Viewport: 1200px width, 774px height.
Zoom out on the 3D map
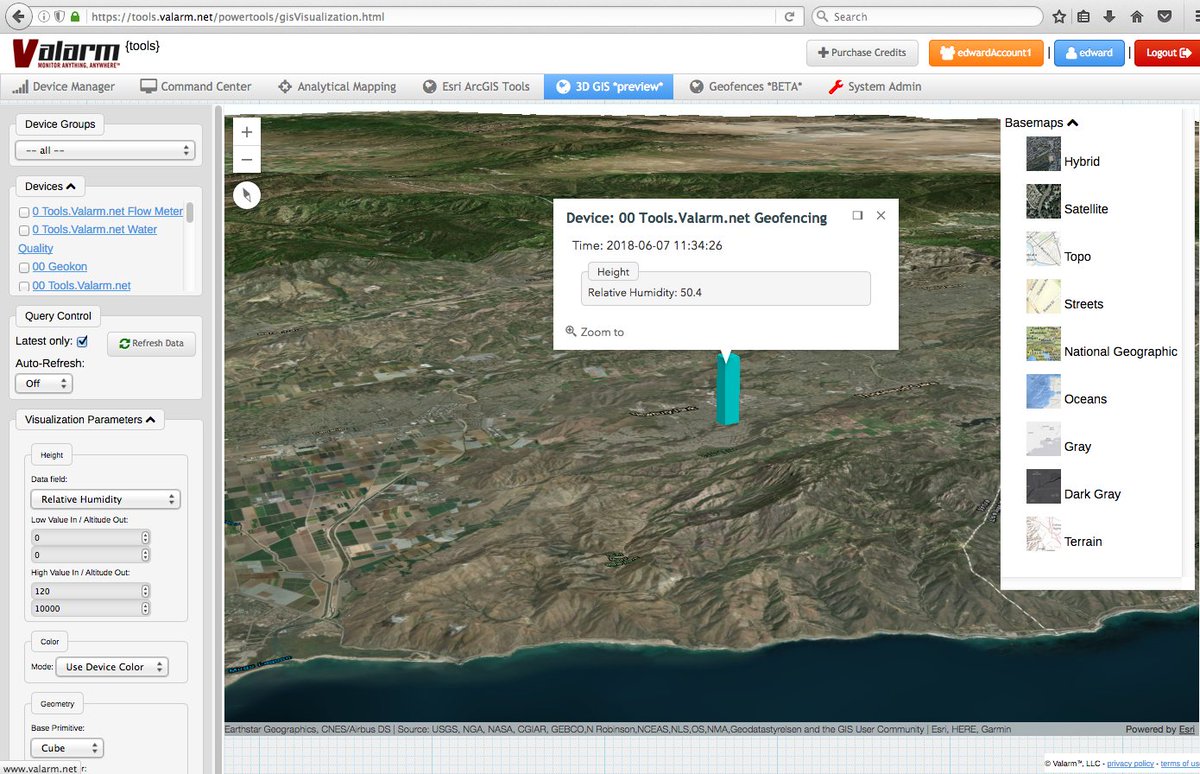click(x=247, y=160)
